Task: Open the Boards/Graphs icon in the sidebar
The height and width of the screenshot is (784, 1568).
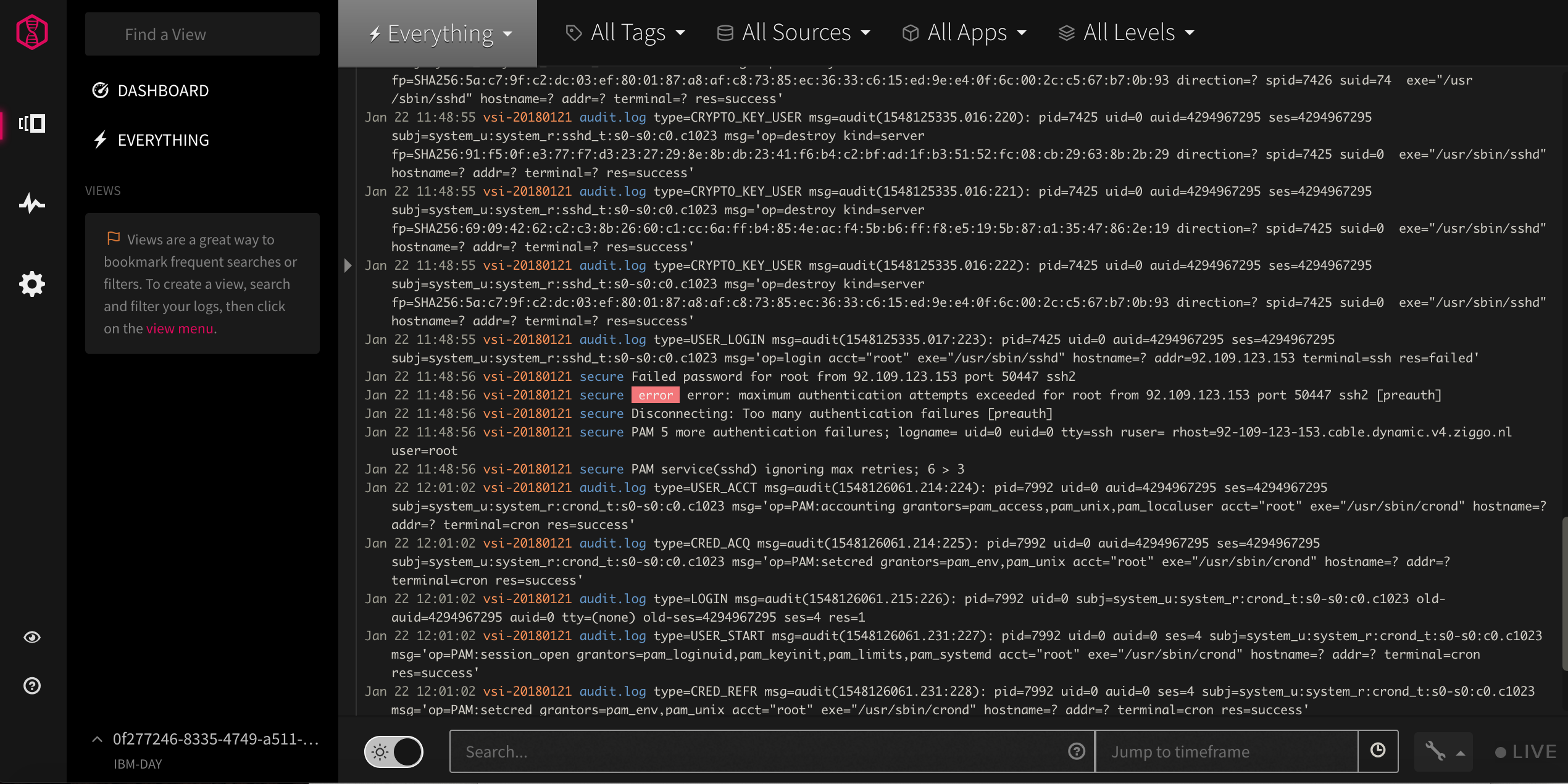Action: [x=32, y=204]
